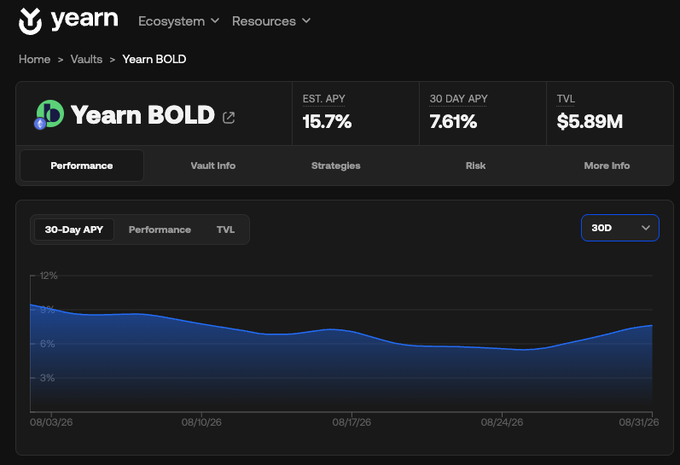Click the 7.61% 30 day APY value

(x=453, y=121)
